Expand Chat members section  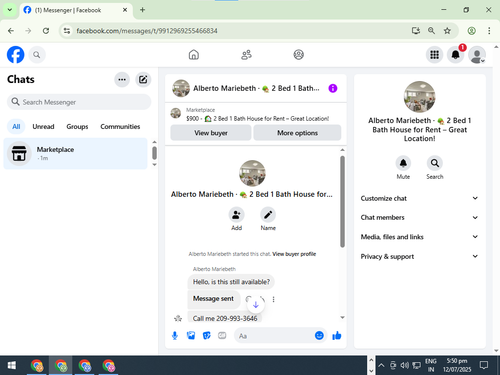pyautogui.click(x=419, y=217)
